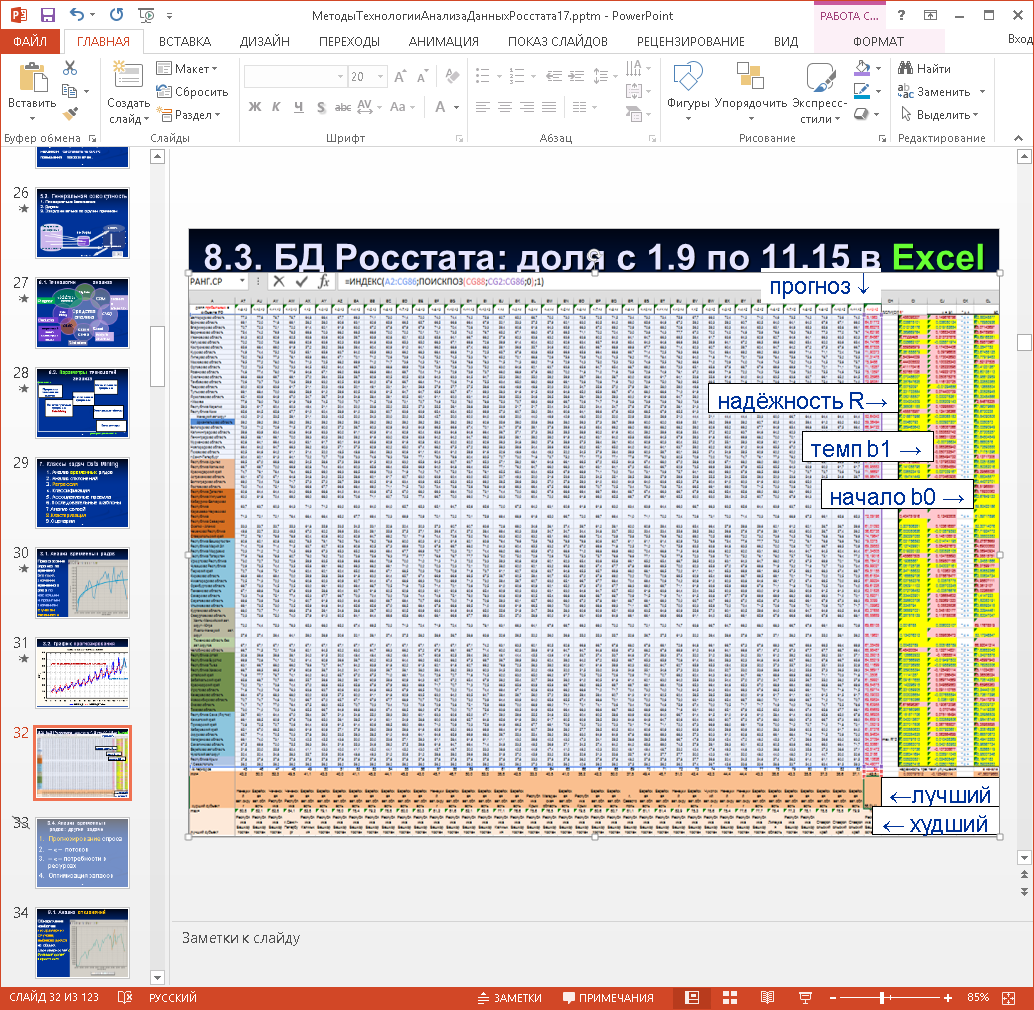This screenshot has height=1010, width=1034.
Task: Select slide 31 thumbnail
Action: point(82,673)
